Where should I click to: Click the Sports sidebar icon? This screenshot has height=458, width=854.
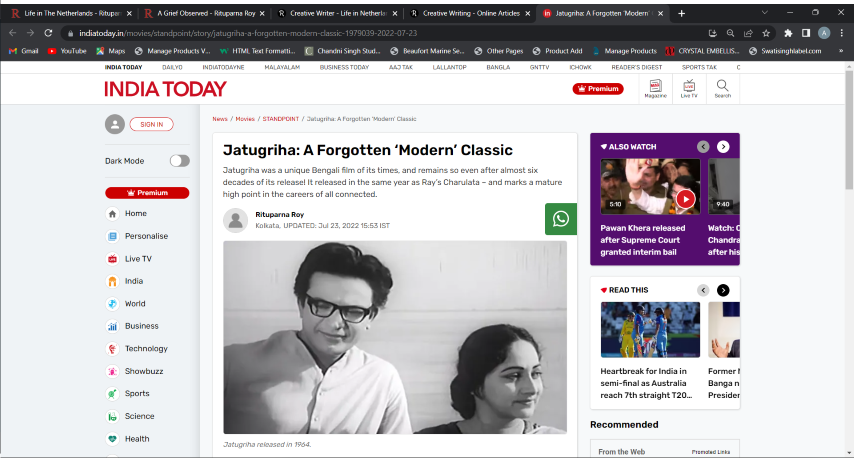point(112,394)
